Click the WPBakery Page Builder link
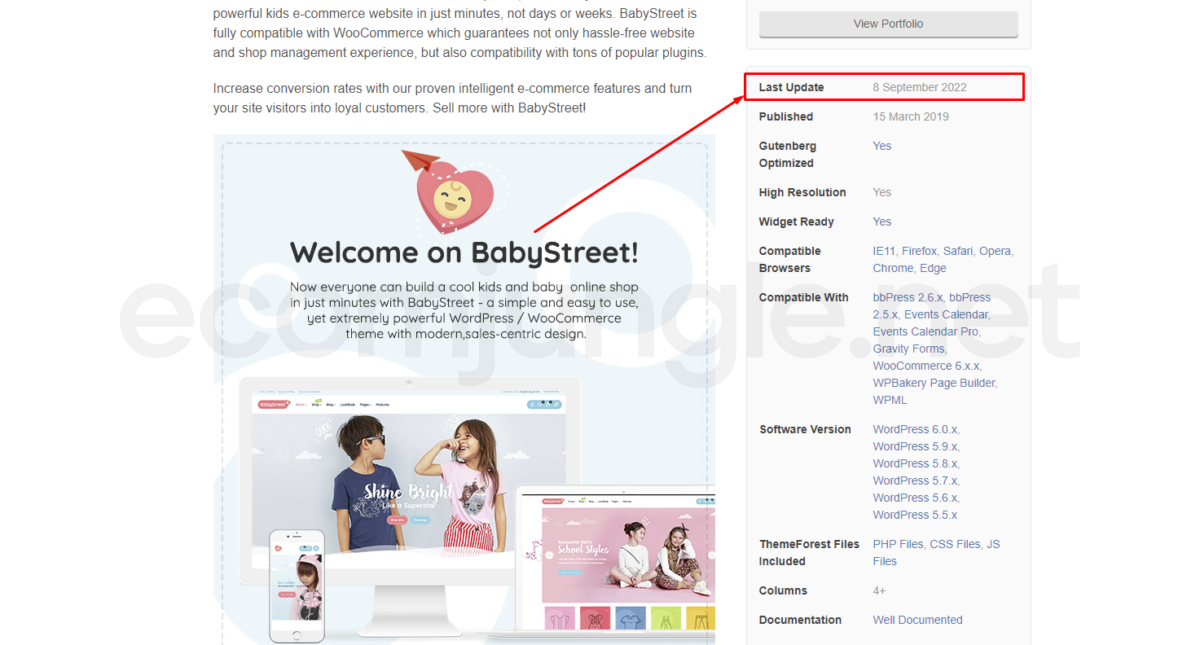This screenshot has height=645, width=1200. (x=933, y=383)
